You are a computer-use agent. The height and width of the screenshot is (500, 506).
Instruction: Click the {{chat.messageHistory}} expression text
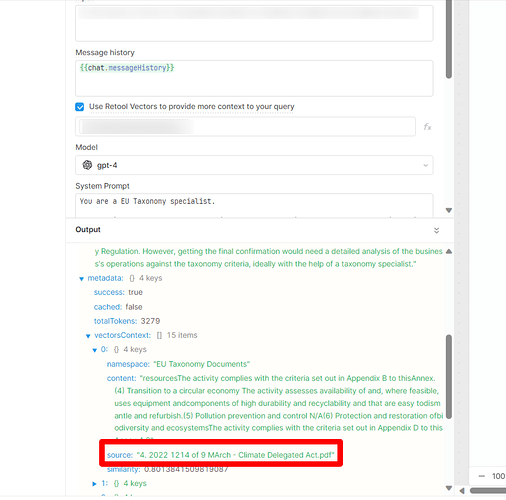pyautogui.click(x=127, y=68)
